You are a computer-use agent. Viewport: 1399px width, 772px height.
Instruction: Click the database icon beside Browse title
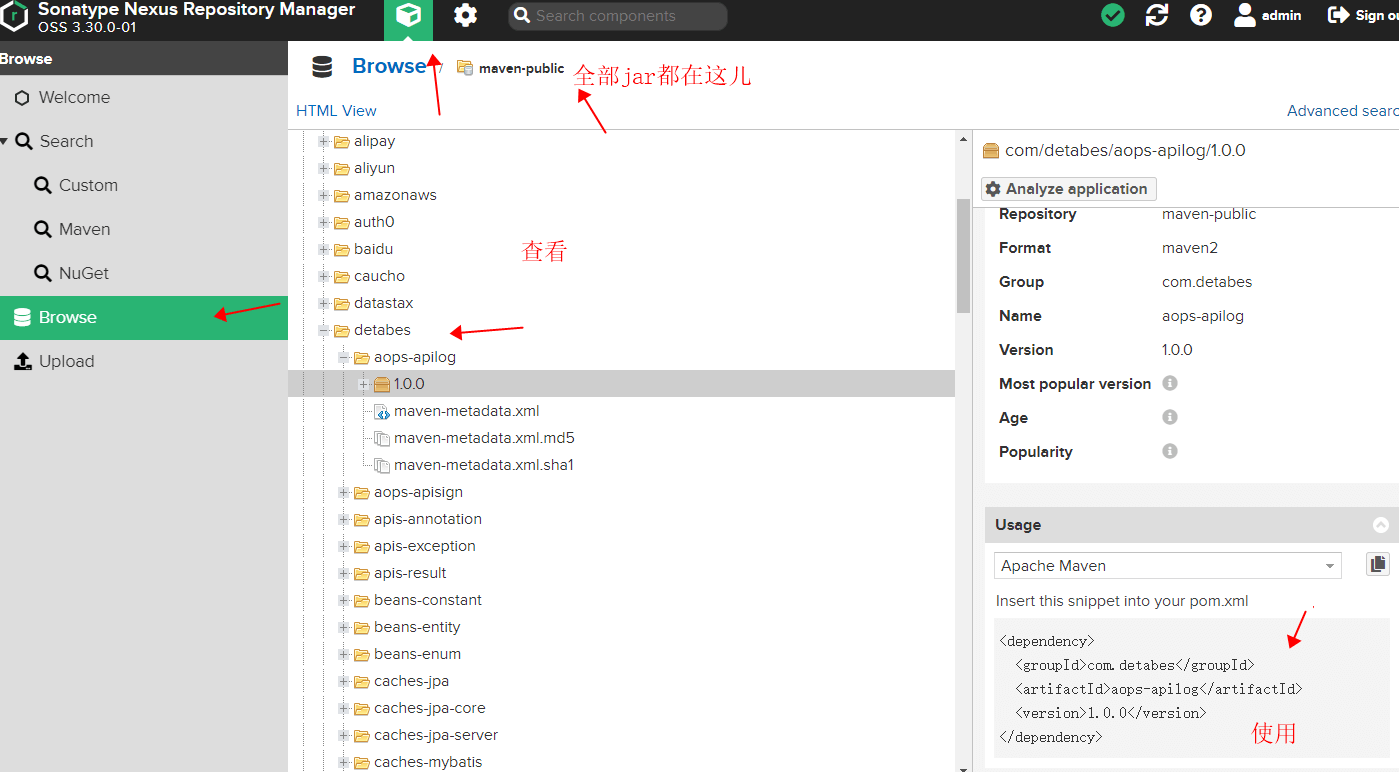(322, 67)
